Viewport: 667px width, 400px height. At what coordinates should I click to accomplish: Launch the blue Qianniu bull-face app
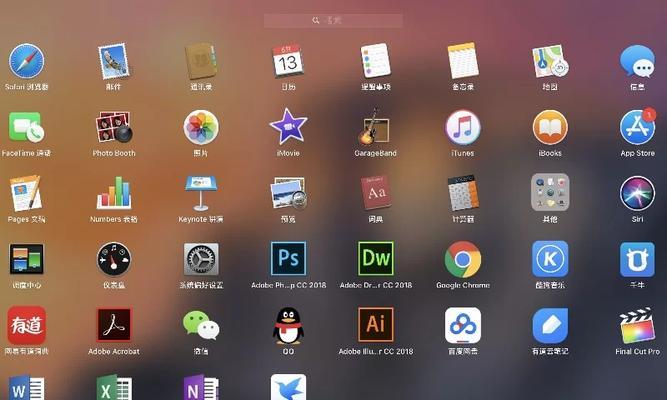637,260
